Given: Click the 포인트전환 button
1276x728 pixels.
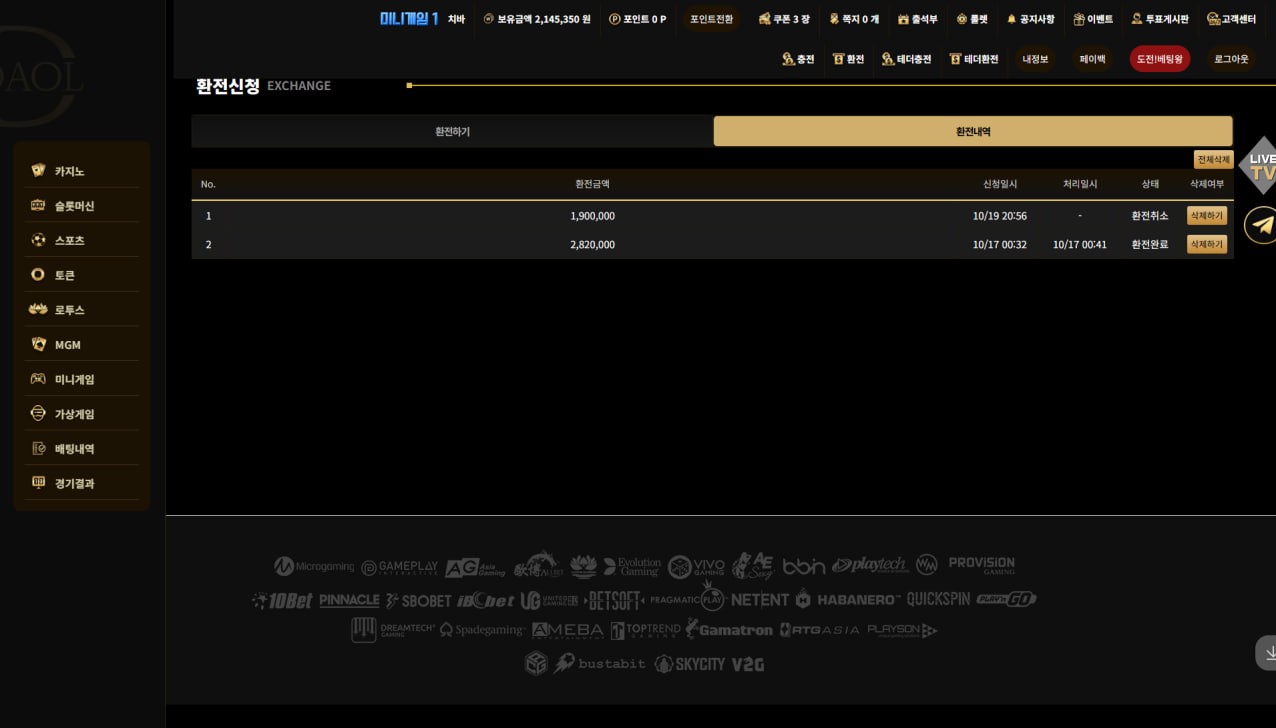Looking at the screenshot, I should (711, 19).
